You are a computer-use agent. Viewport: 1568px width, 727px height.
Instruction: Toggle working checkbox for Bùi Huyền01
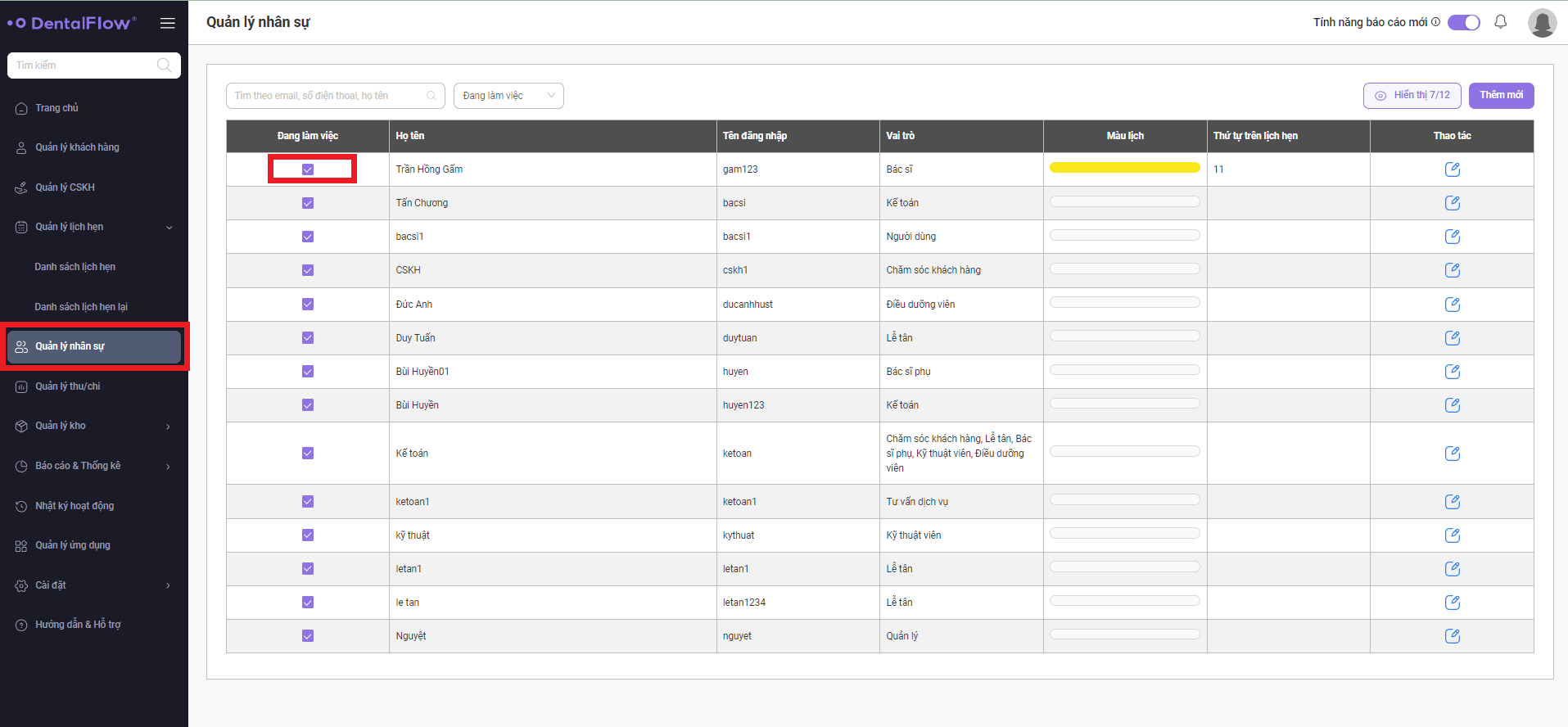click(308, 372)
